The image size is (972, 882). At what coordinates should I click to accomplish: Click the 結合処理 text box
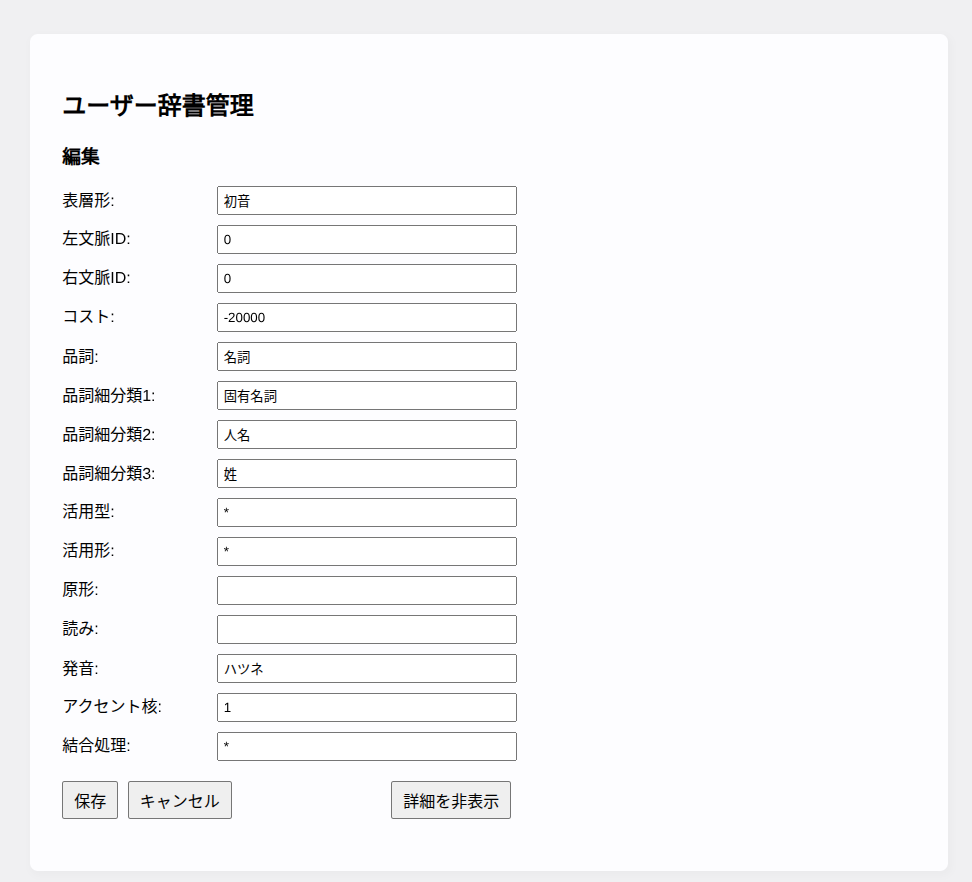366,746
